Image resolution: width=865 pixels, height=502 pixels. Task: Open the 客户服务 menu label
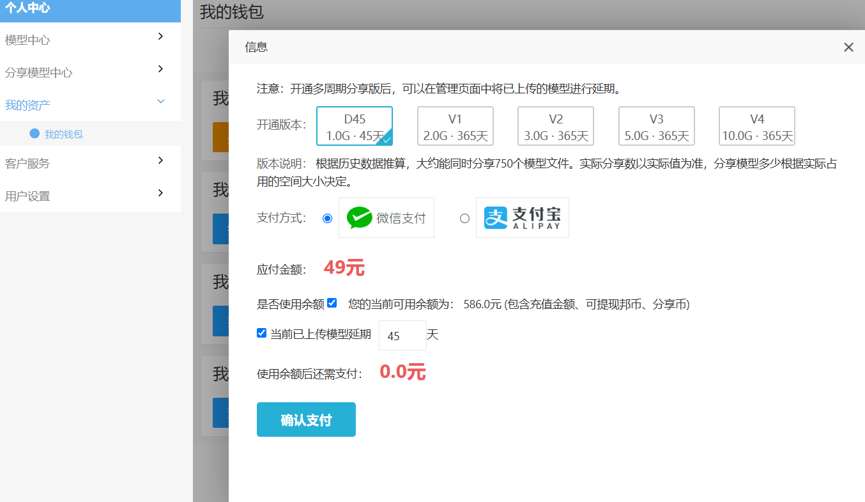(27, 164)
